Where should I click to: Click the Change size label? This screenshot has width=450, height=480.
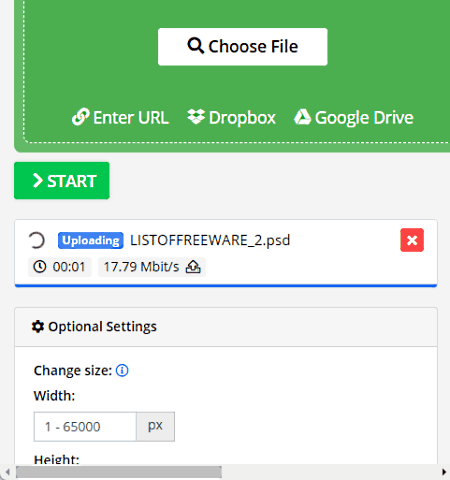point(73,371)
